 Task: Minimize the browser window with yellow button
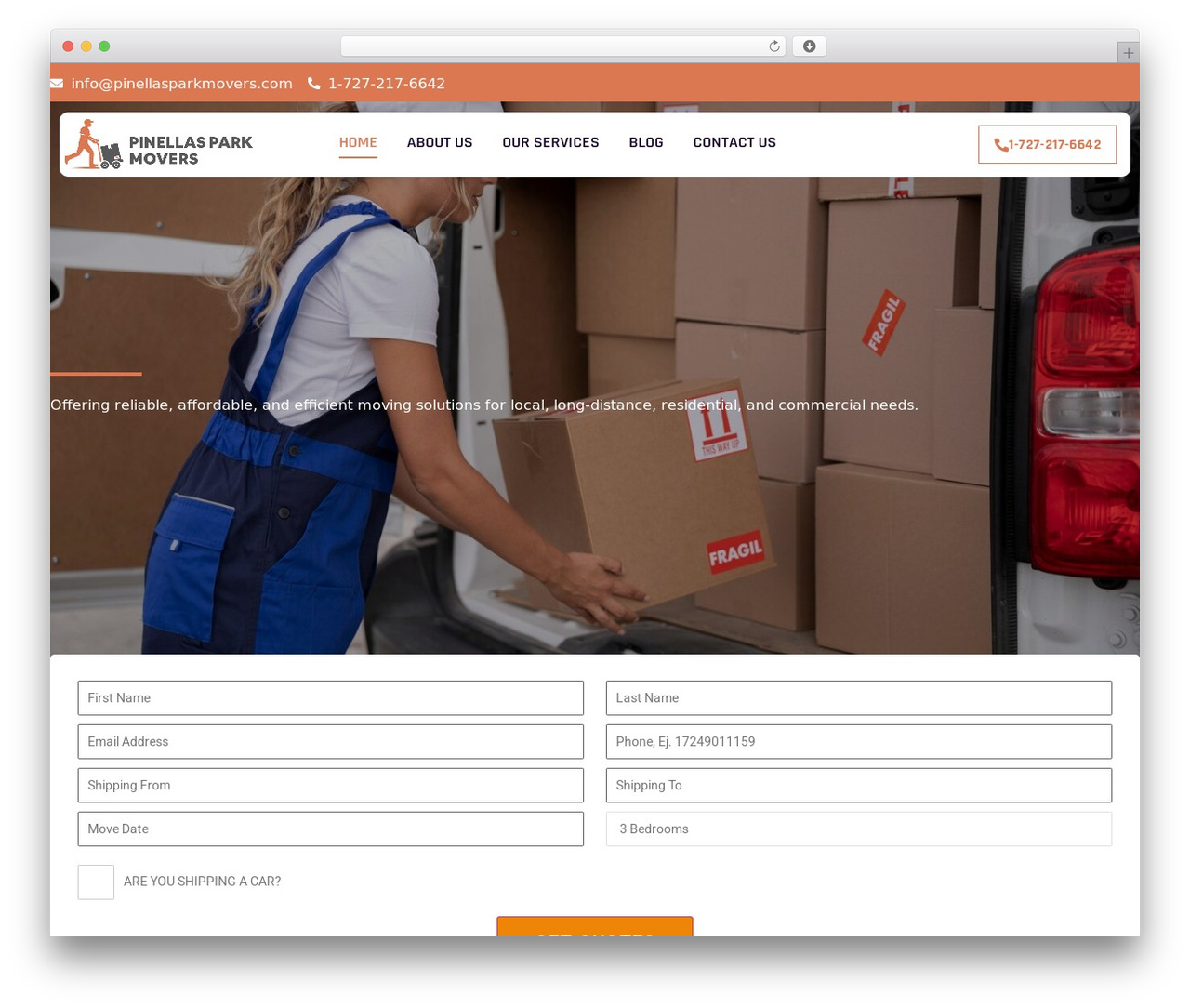pyautogui.click(x=86, y=46)
